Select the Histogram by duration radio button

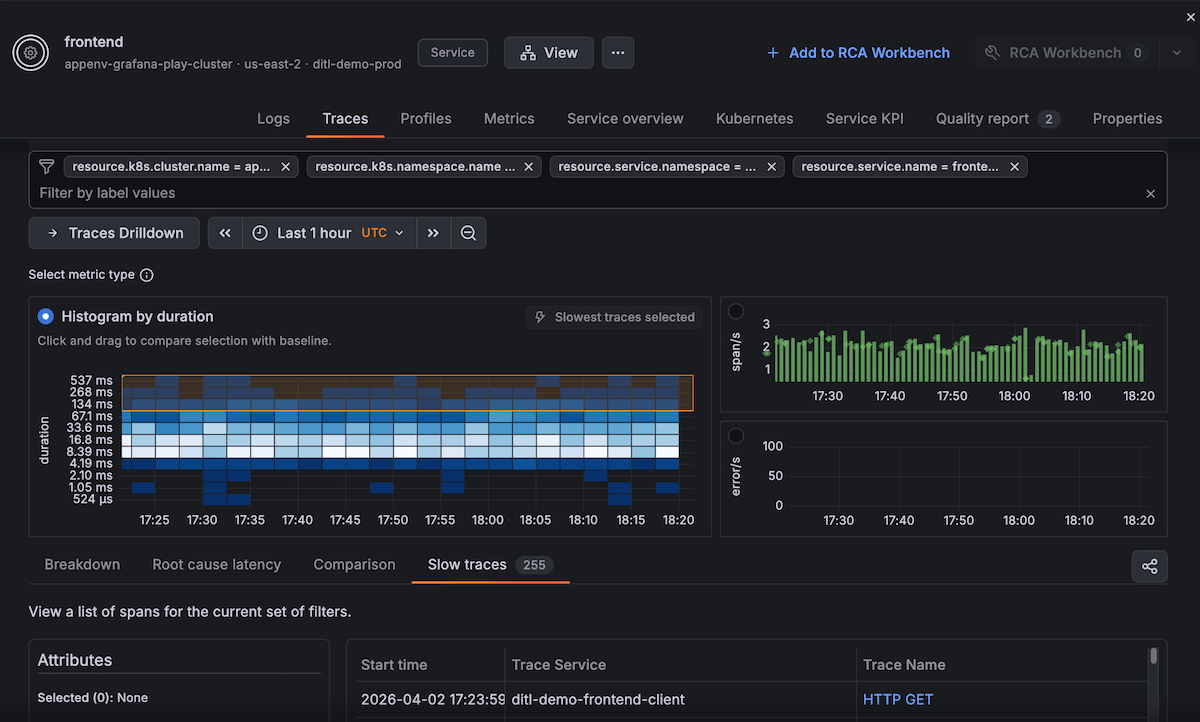click(45, 315)
